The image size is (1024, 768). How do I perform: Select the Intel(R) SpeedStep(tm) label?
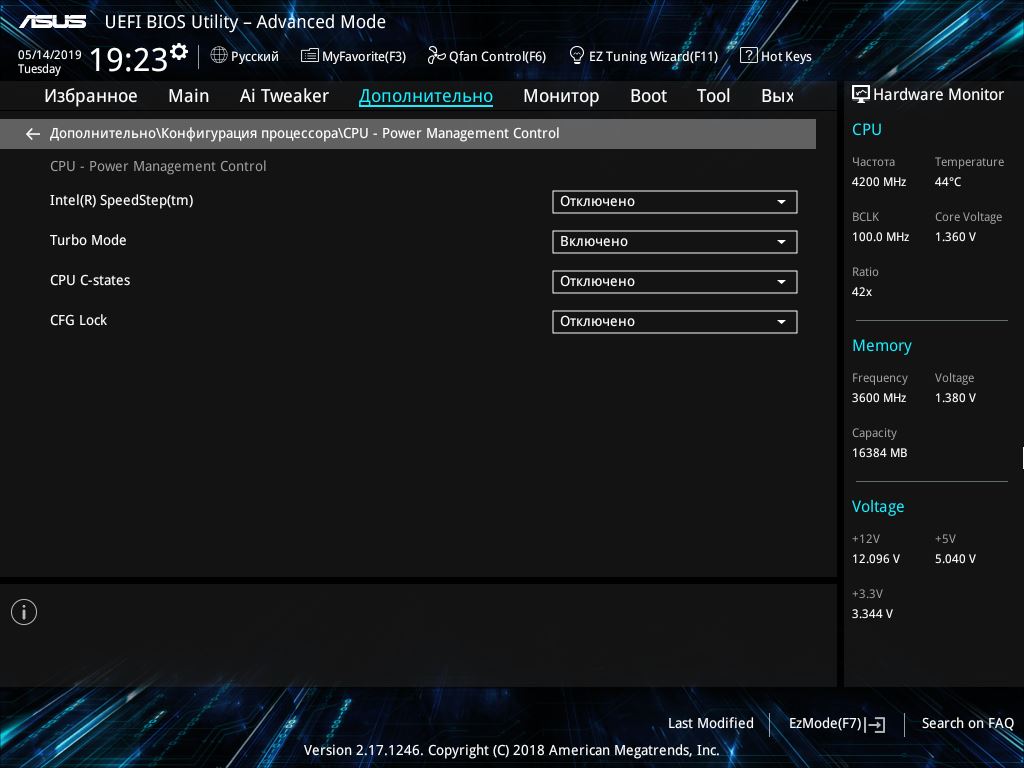click(x=121, y=200)
